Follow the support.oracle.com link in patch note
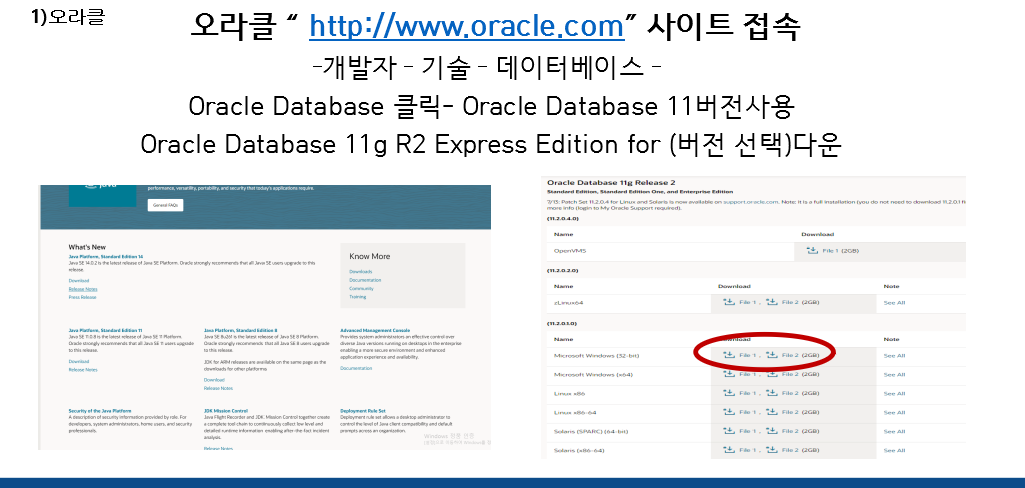The height and width of the screenshot is (488, 1025). pos(750,202)
